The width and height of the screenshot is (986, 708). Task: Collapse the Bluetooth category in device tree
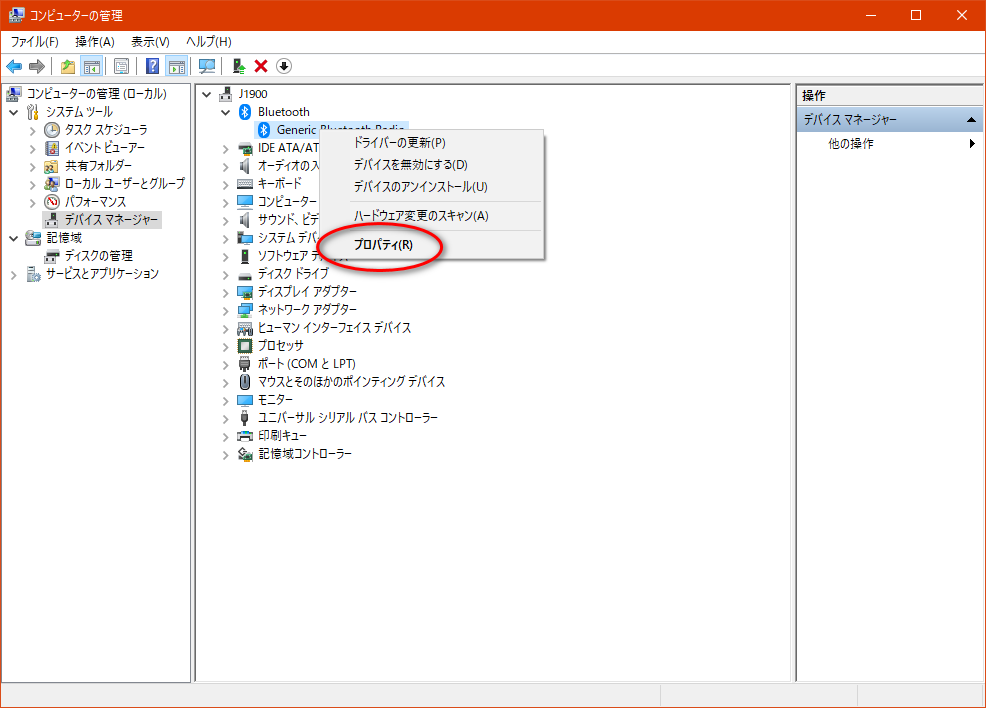[225, 112]
